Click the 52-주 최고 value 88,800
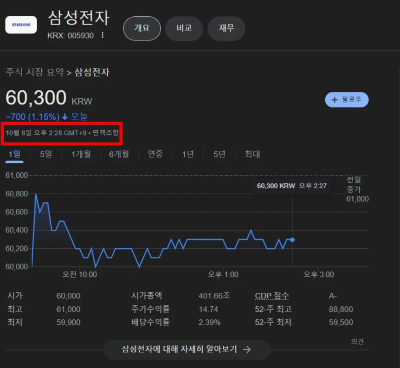Image resolution: width=400 pixels, height=368 pixels. (341, 309)
